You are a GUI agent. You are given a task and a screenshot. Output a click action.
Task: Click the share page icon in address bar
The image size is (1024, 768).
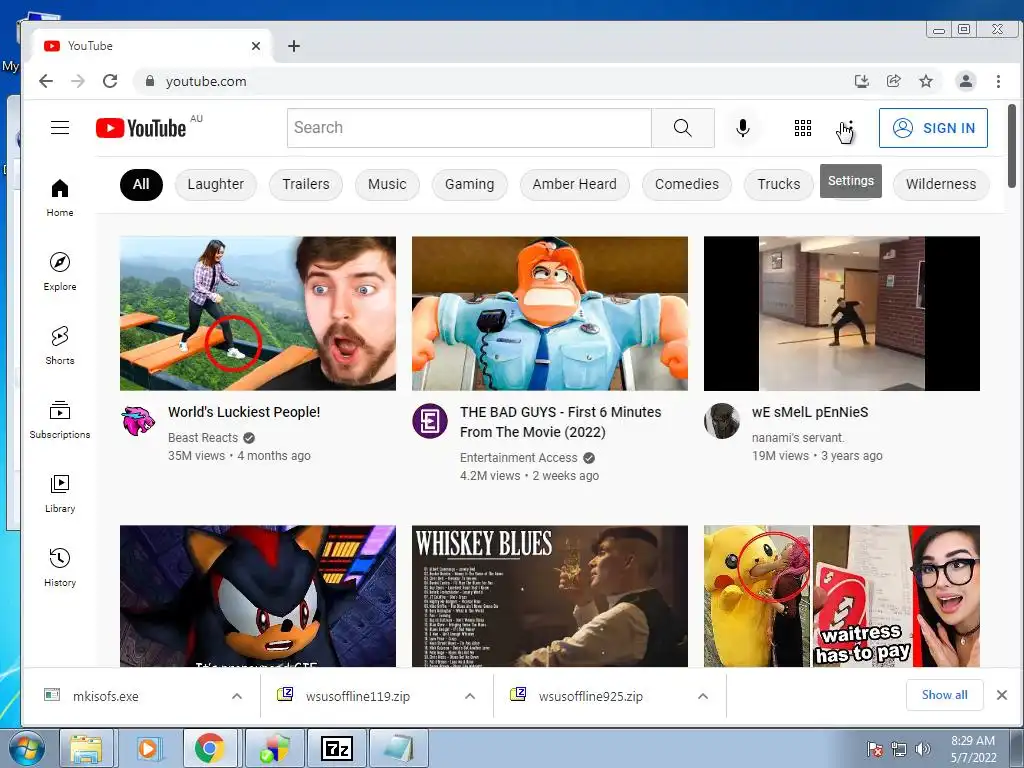(893, 81)
